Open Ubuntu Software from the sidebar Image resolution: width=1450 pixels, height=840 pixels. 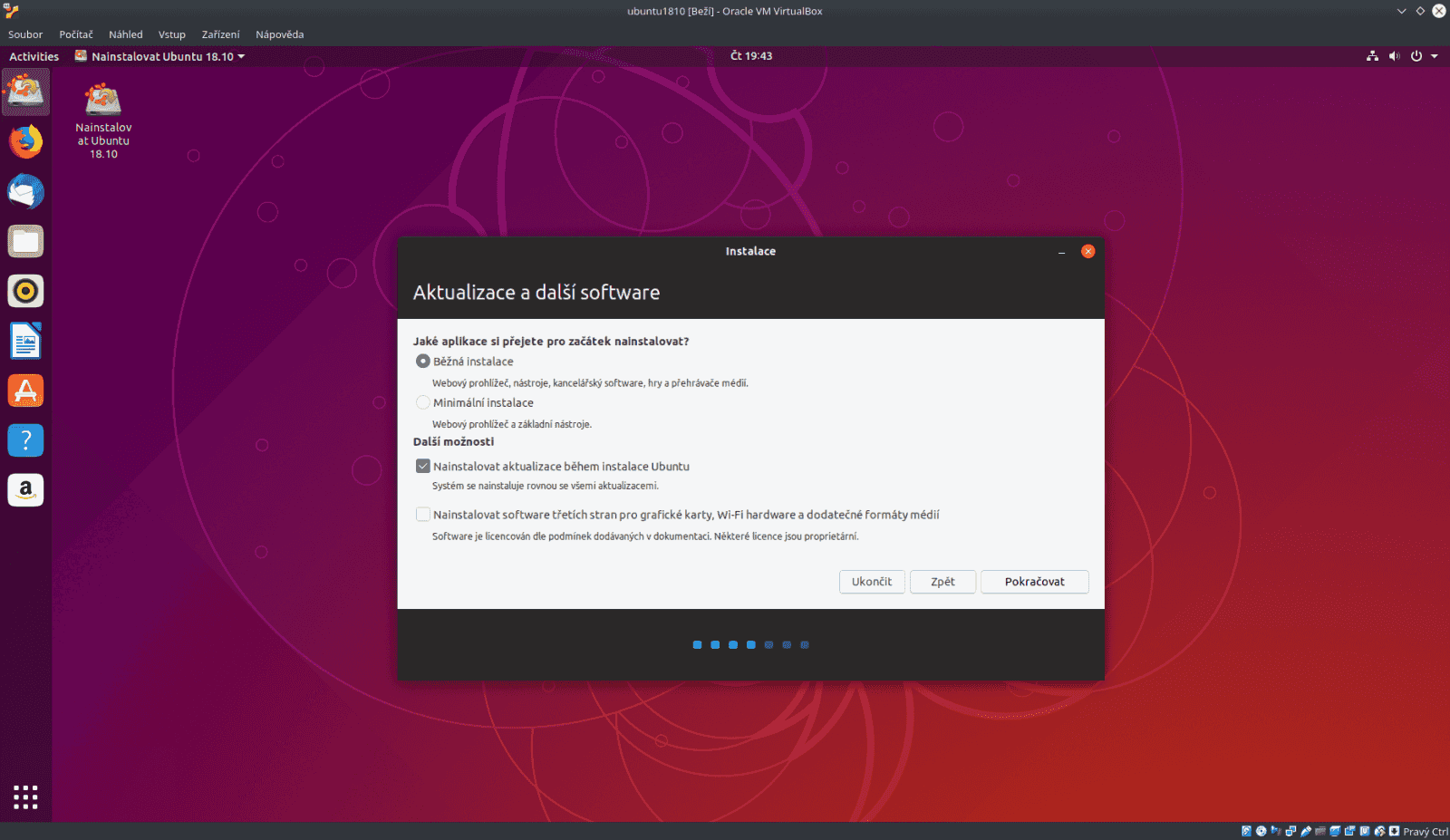(25, 391)
